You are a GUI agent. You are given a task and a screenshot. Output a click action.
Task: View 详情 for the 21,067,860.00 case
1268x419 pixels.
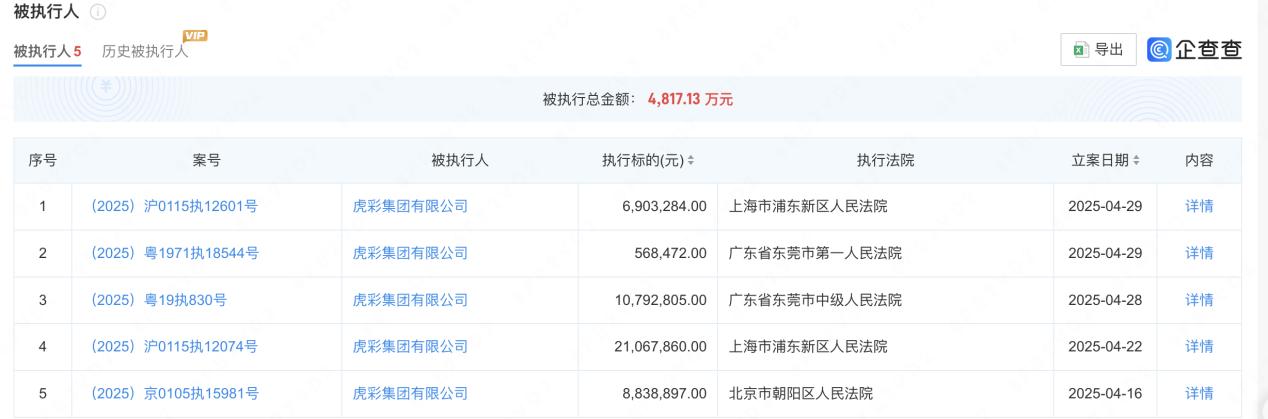click(x=1198, y=347)
